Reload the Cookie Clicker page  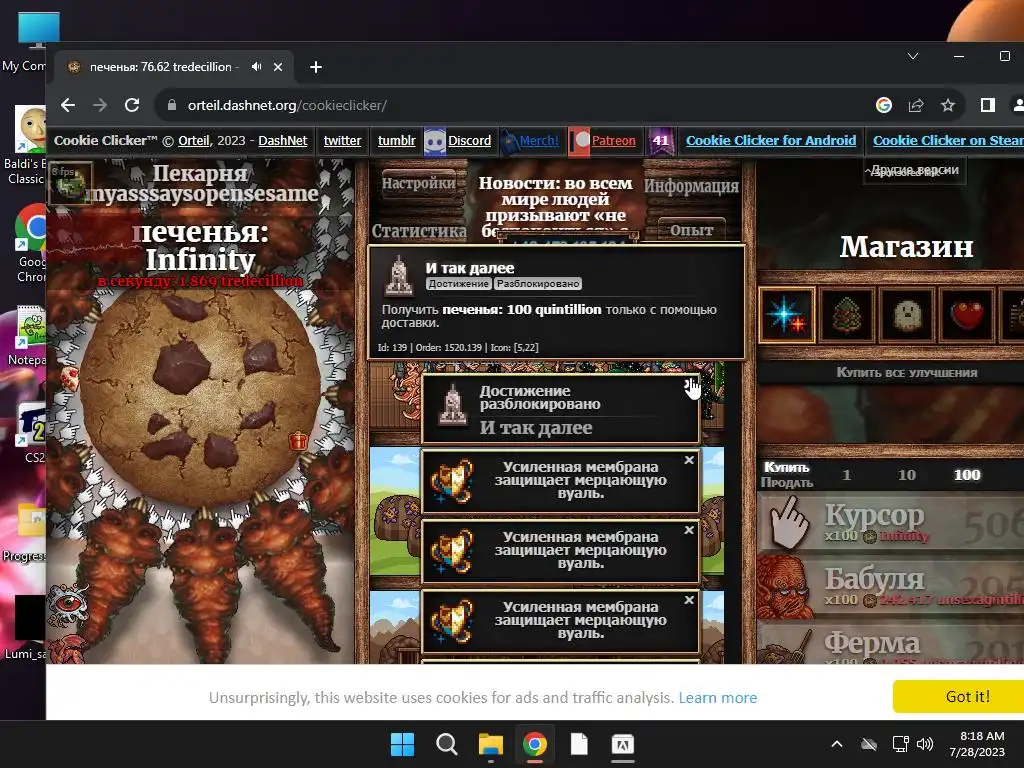pos(132,105)
